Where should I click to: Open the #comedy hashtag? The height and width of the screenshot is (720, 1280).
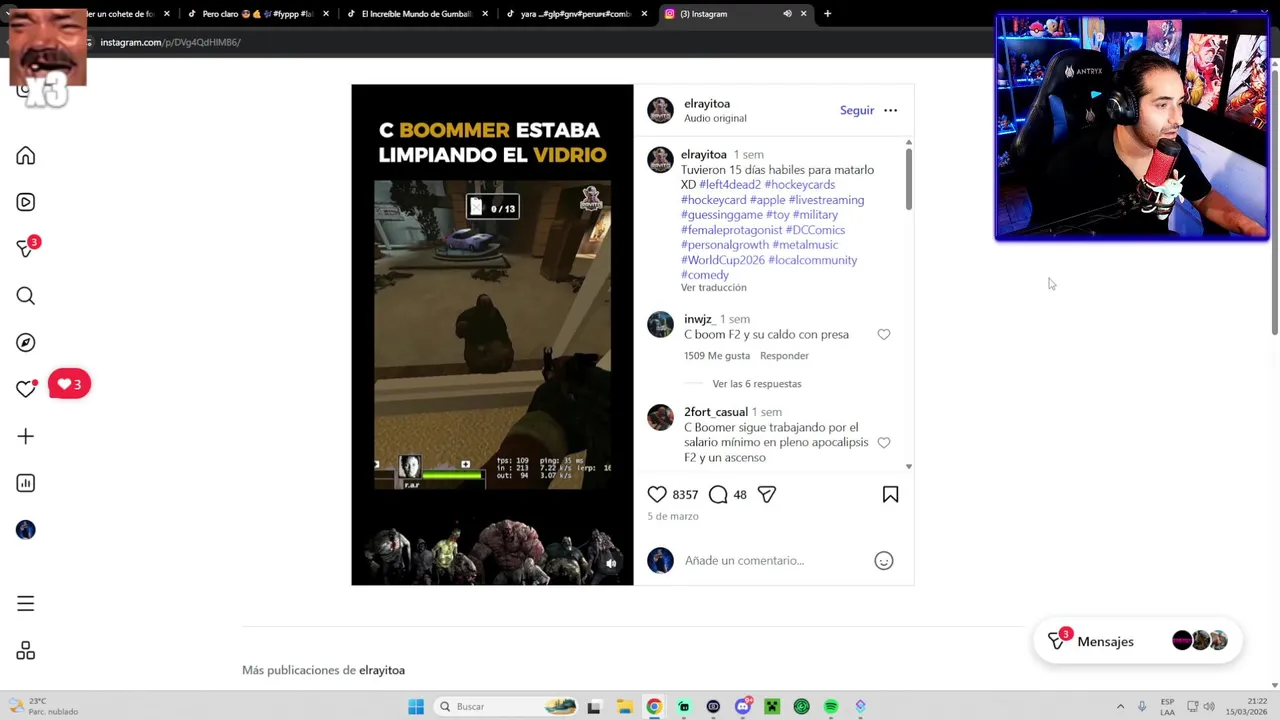pyautogui.click(x=705, y=275)
